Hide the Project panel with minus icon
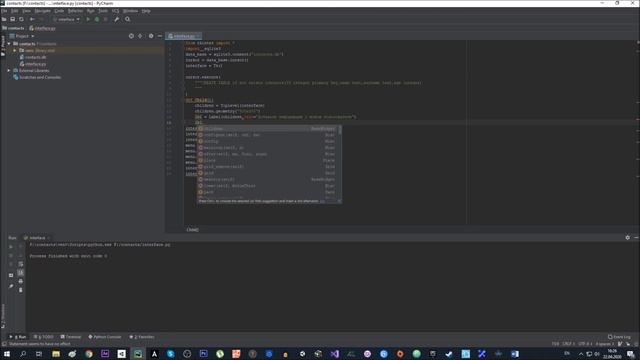This screenshot has height=360, width=640. point(160,36)
